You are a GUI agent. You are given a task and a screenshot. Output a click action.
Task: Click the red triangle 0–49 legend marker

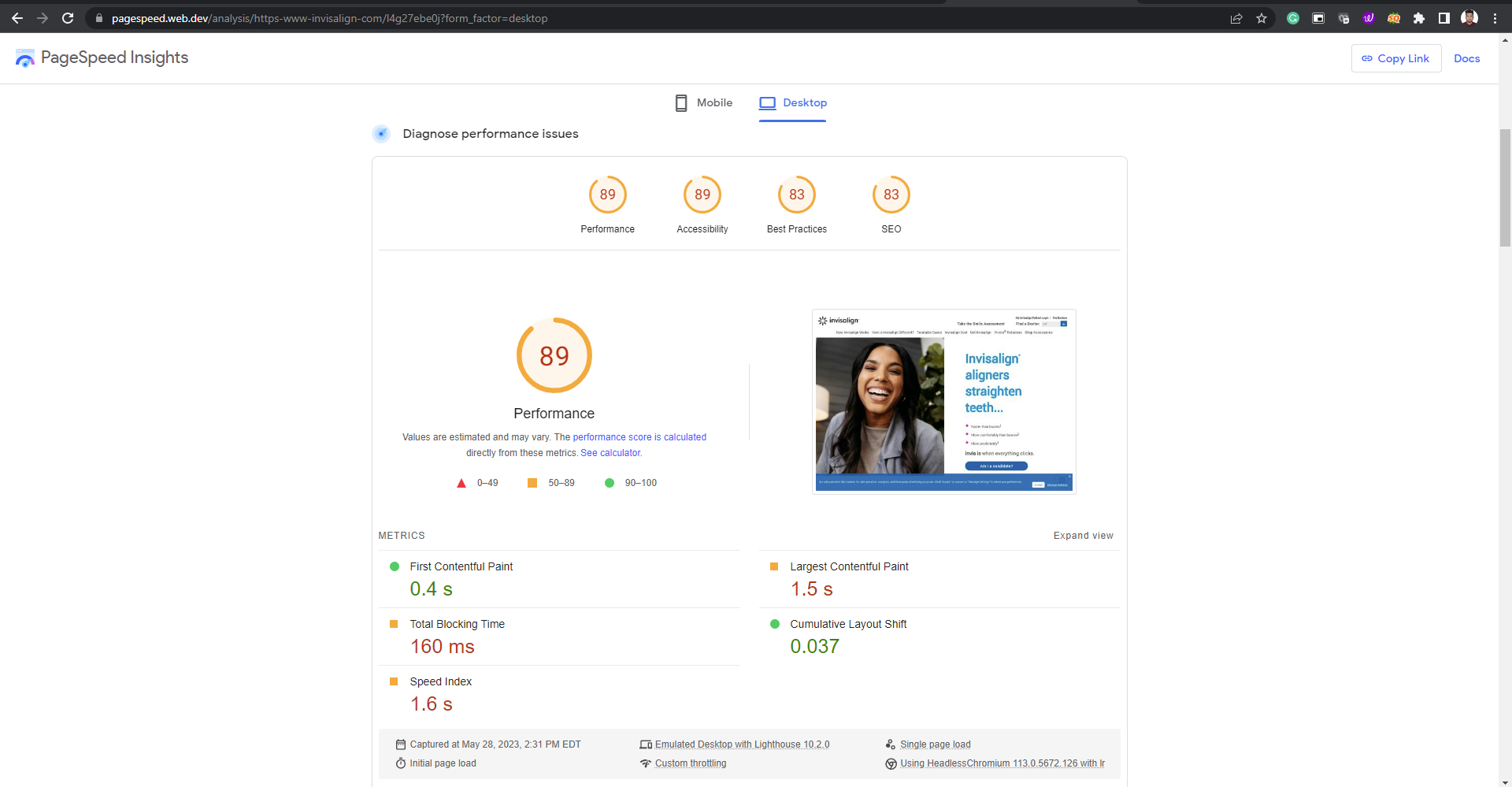[x=461, y=483]
